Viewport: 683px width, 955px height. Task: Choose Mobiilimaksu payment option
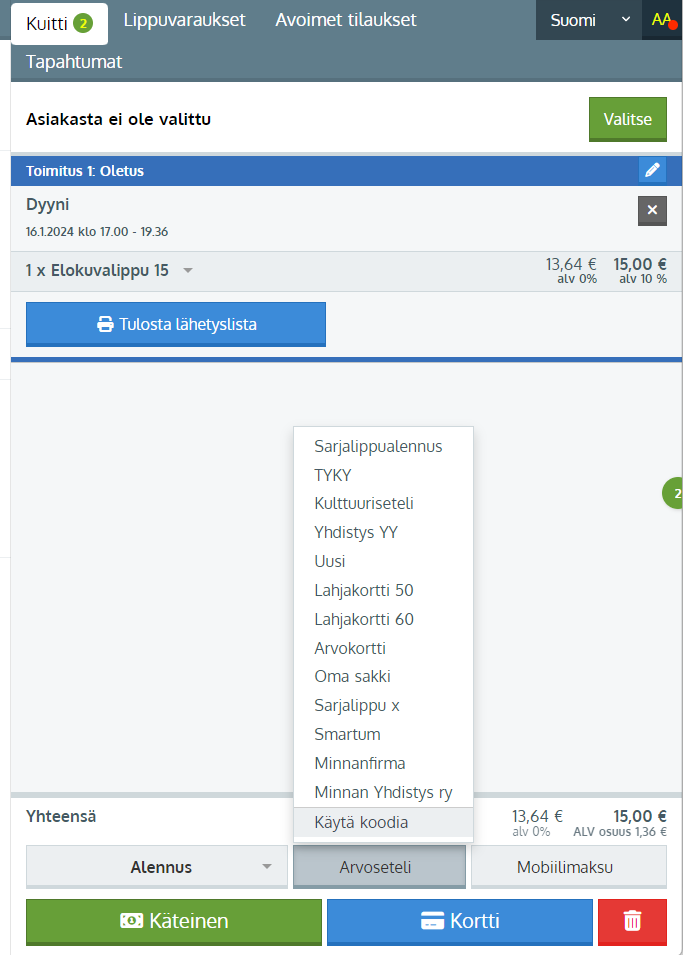click(568, 867)
